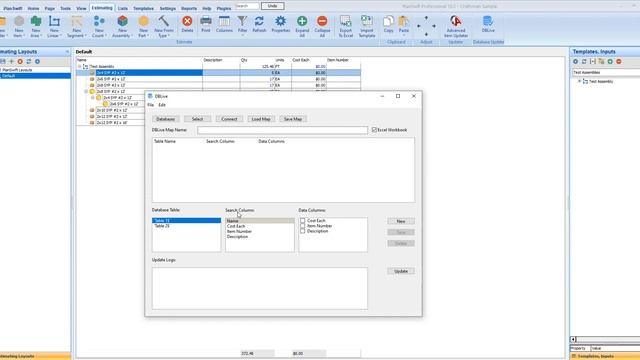Click the Undo button in title area
Image resolution: width=640 pixels, height=360 pixels.
(x=273, y=6)
